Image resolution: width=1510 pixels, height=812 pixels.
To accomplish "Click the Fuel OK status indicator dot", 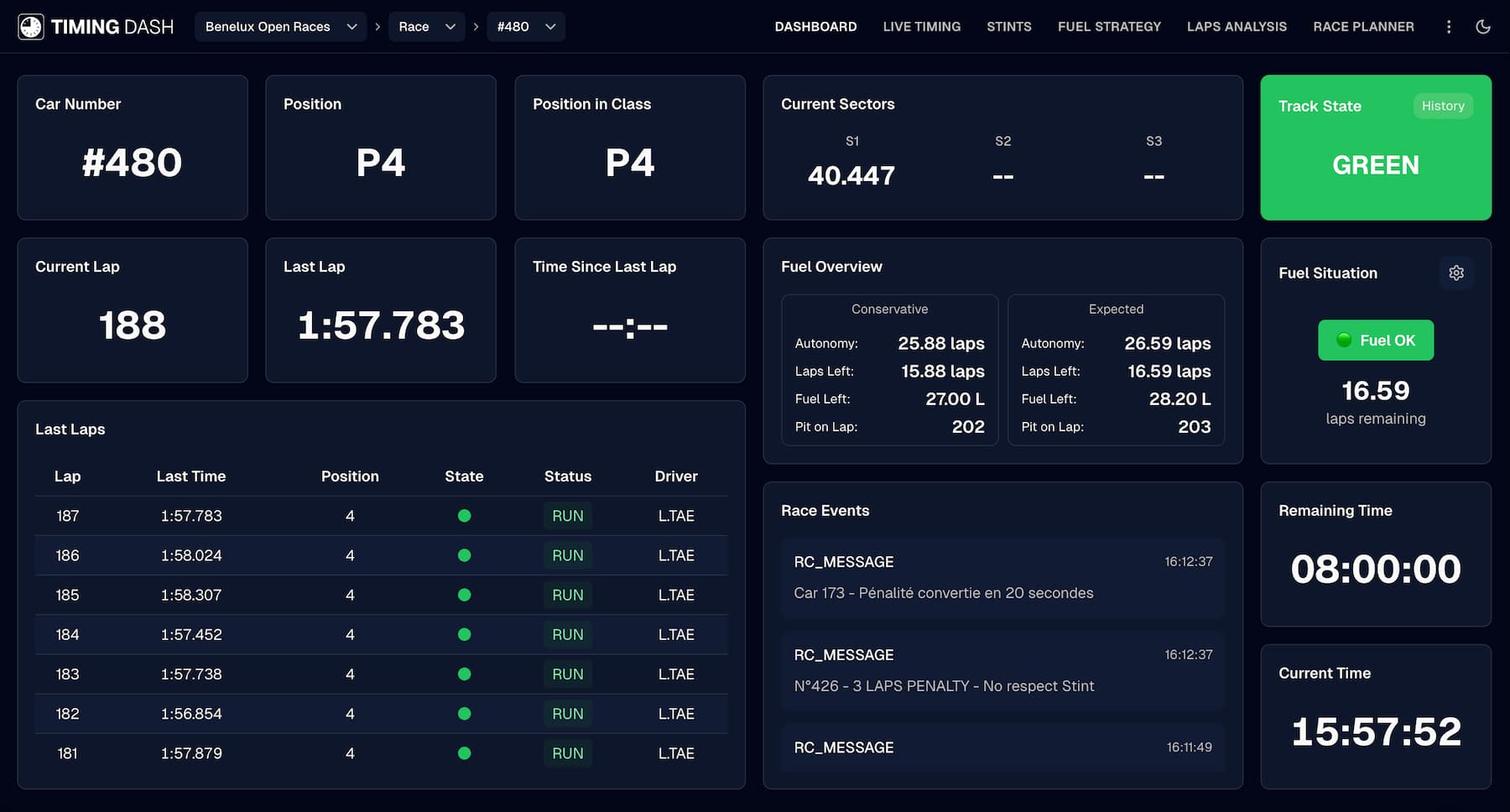I will 1346,340.
